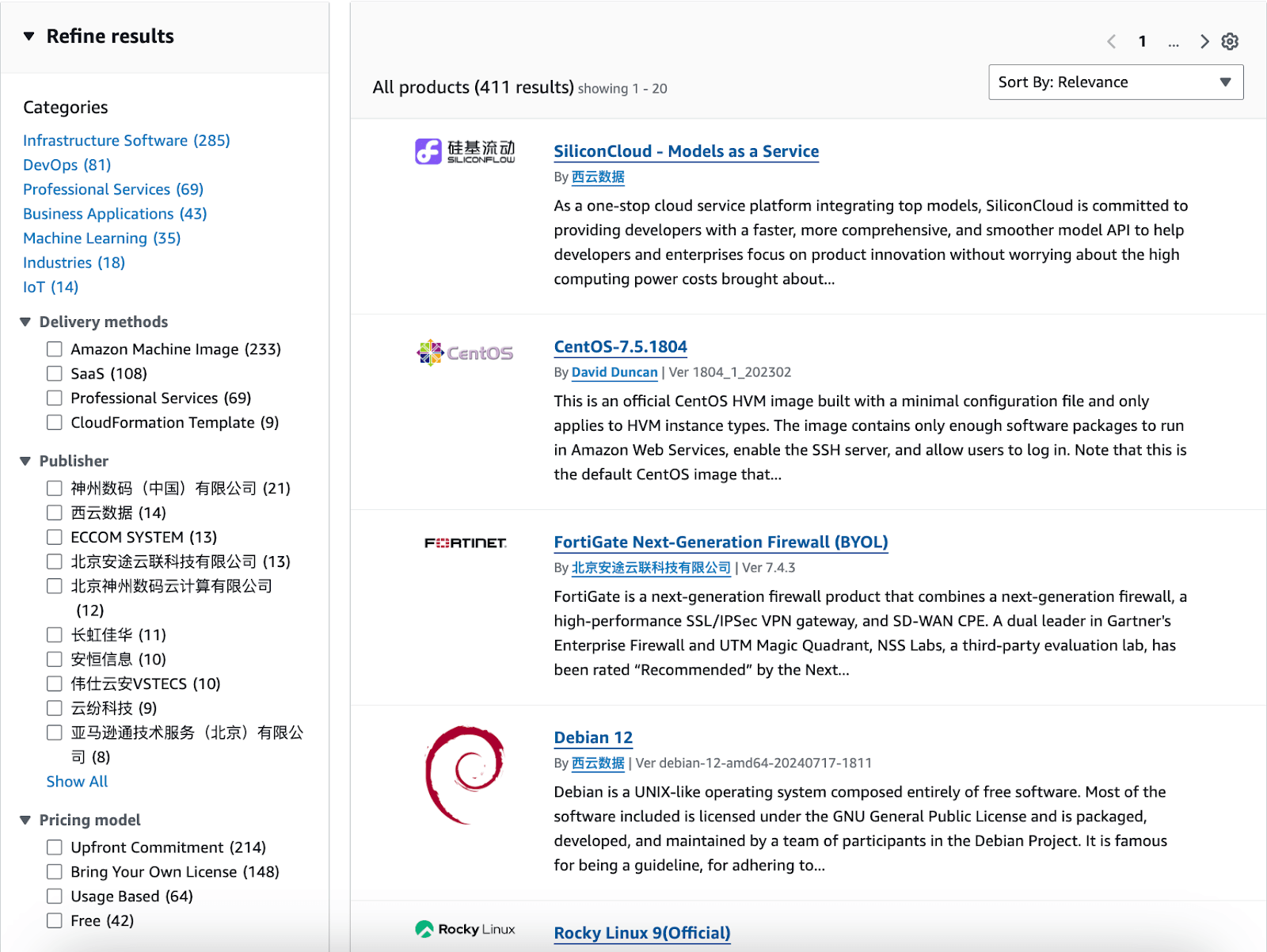Check the 西云数据 publisher checkbox

pyautogui.click(x=55, y=512)
